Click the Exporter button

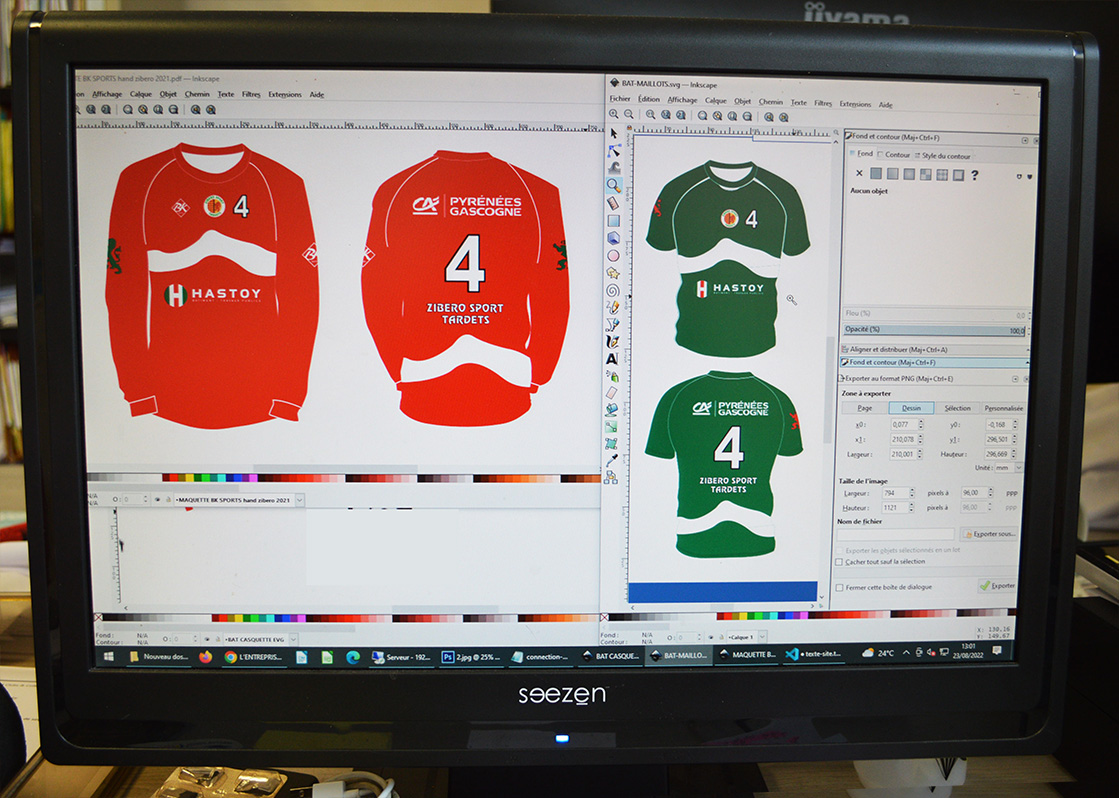[x=997, y=585]
